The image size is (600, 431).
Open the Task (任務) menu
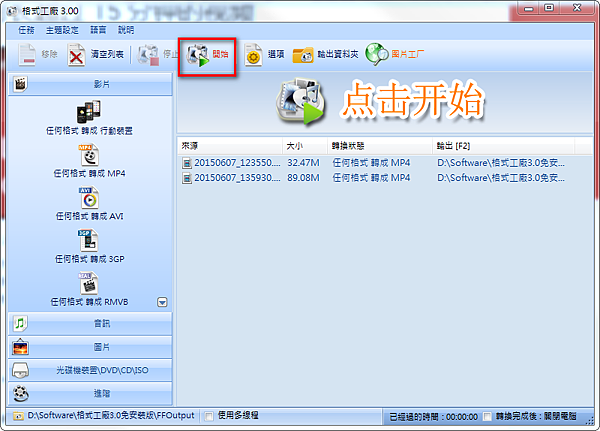(26, 30)
